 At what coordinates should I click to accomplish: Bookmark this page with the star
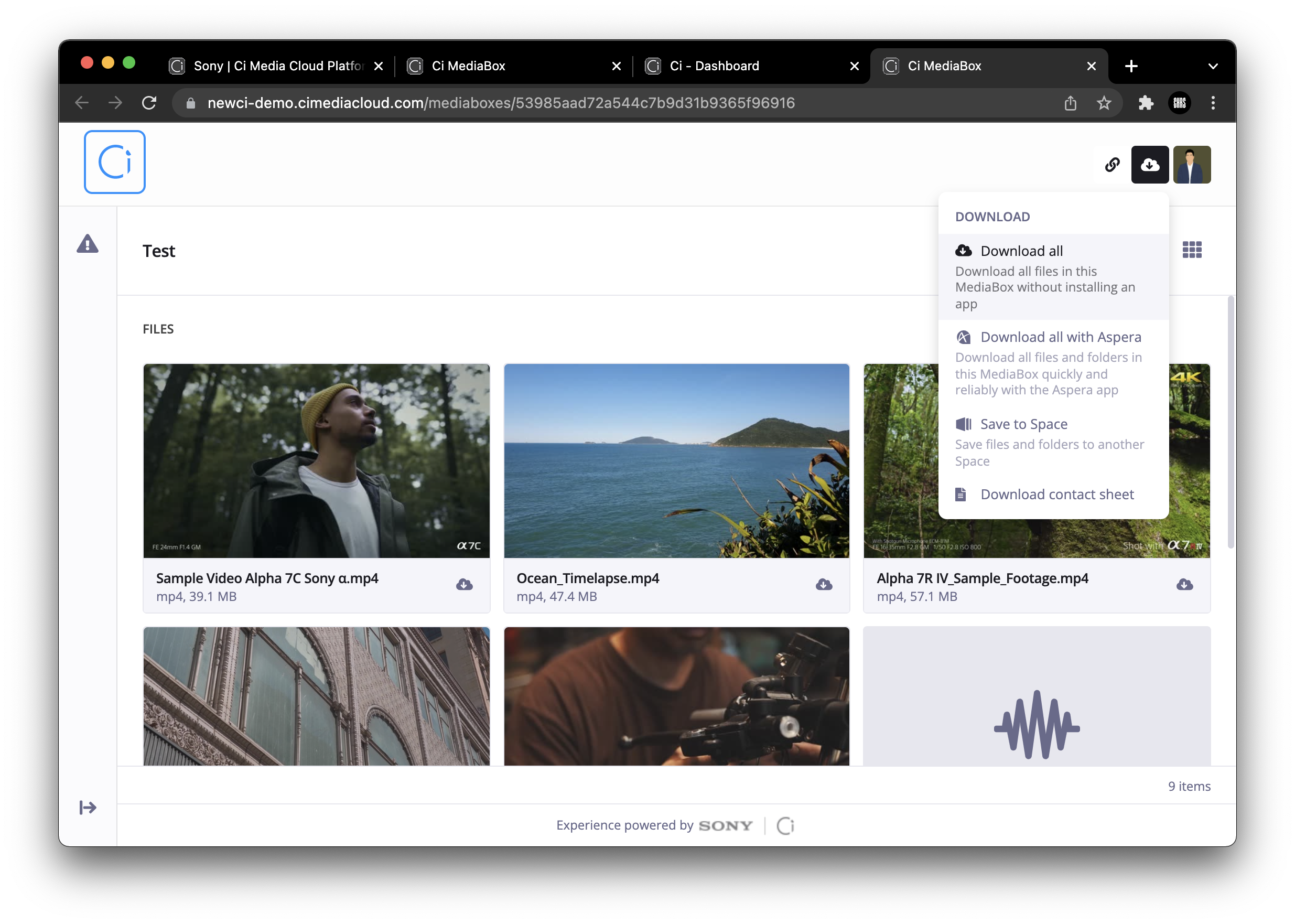(x=1103, y=103)
